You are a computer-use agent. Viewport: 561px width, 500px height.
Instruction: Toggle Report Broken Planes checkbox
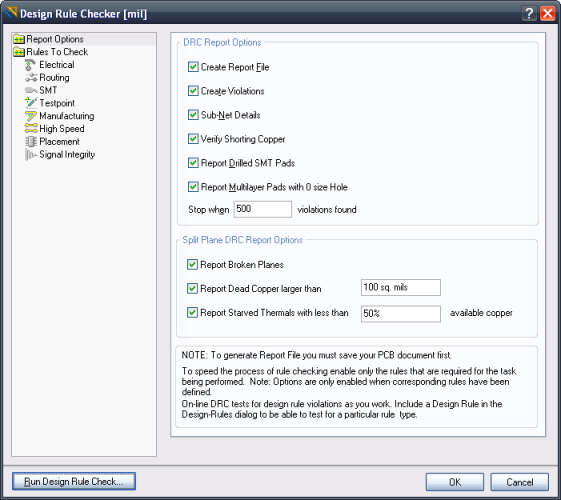coord(192,264)
